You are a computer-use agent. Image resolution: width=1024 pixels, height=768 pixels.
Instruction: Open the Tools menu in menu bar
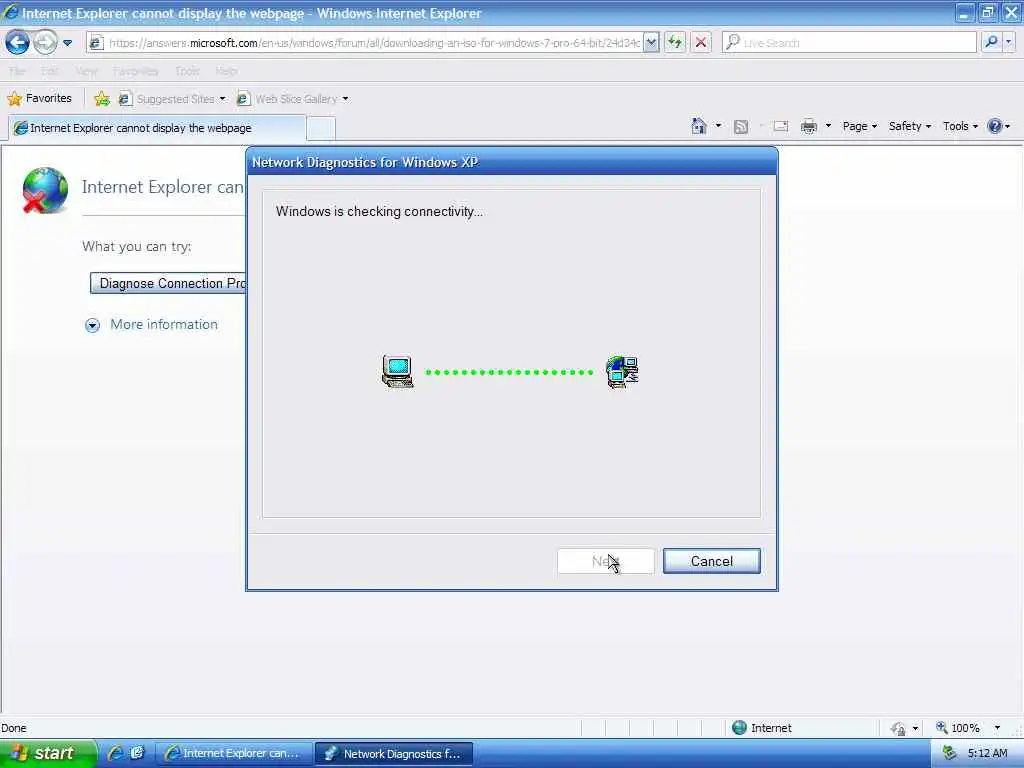tap(187, 71)
